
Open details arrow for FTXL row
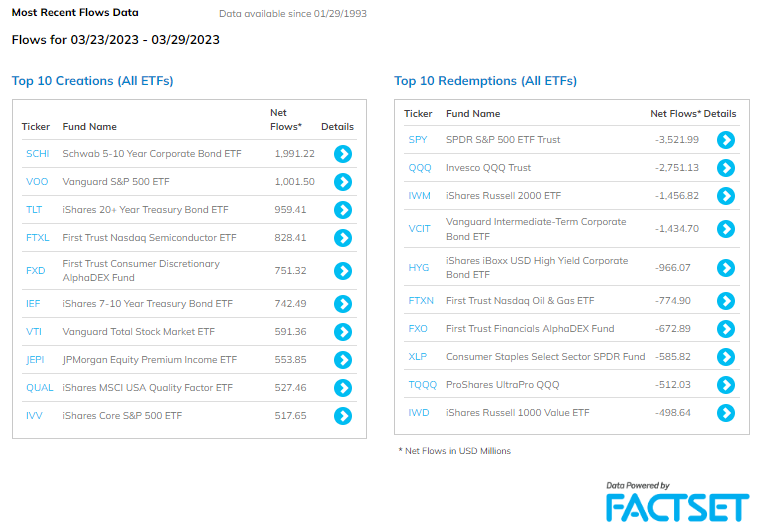click(343, 238)
